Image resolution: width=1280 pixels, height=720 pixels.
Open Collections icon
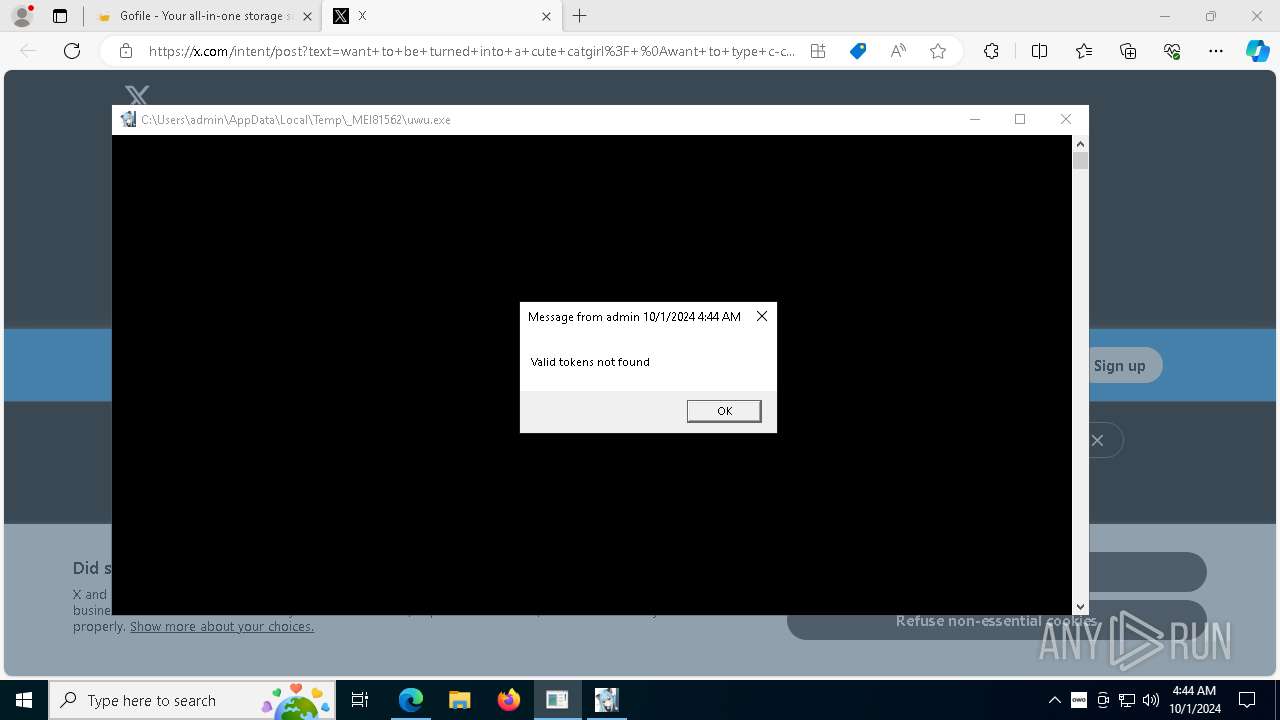pos(1128,51)
